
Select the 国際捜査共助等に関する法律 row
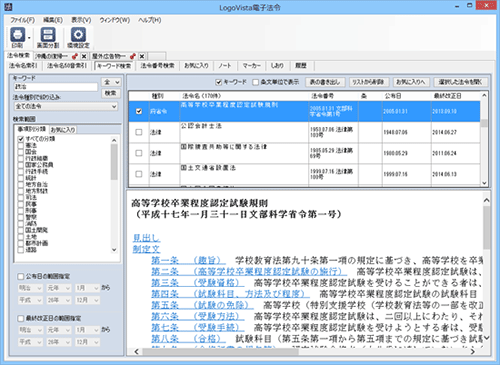click(x=304, y=153)
